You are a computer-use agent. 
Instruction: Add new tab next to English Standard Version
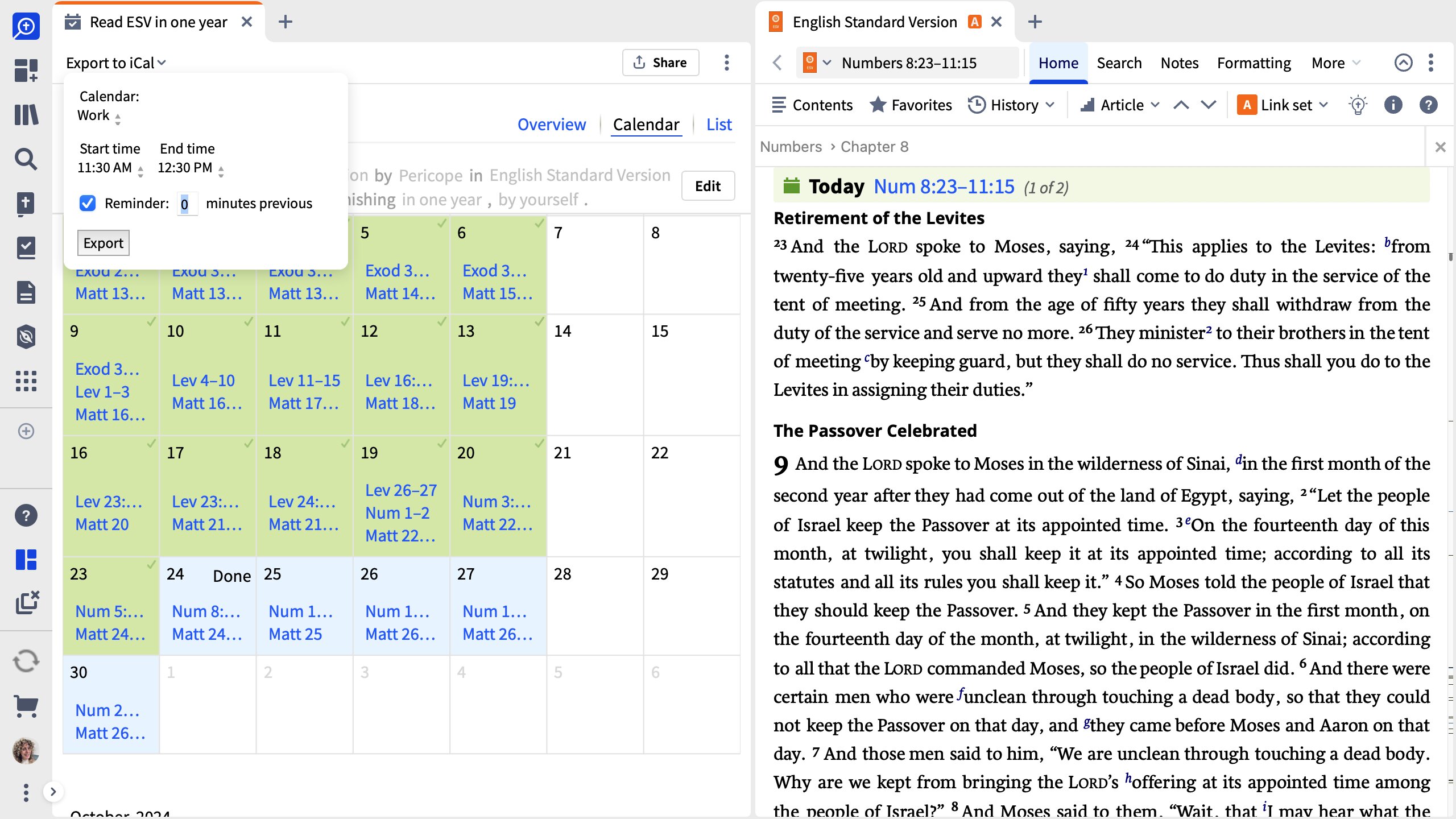[x=1035, y=22]
